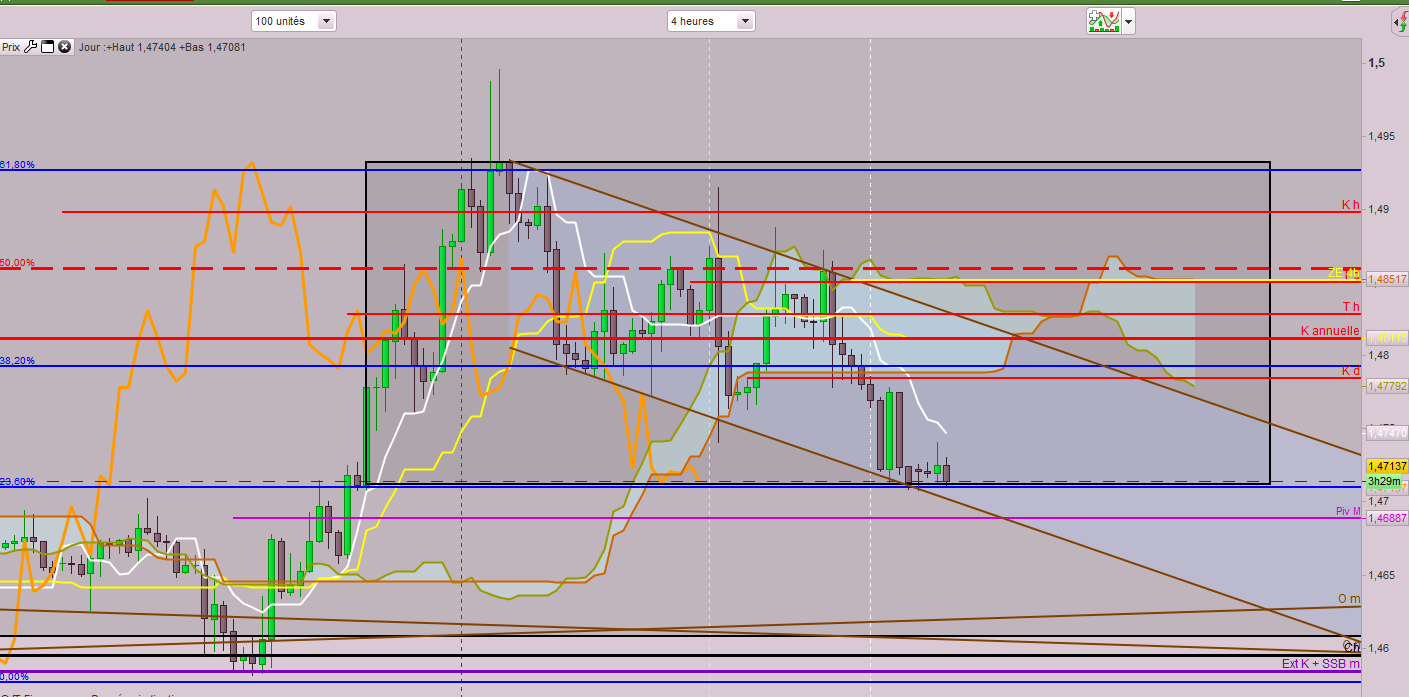Open the add indicator chart icon
This screenshot has width=1409, height=697.
click(1104, 20)
